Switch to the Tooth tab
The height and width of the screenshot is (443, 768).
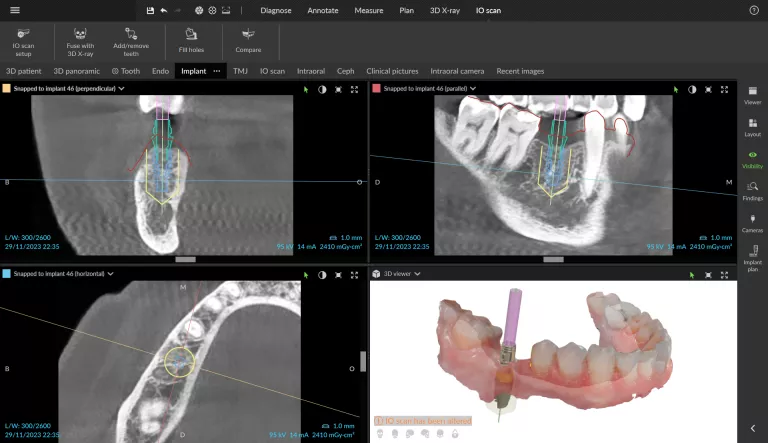pos(126,71)
